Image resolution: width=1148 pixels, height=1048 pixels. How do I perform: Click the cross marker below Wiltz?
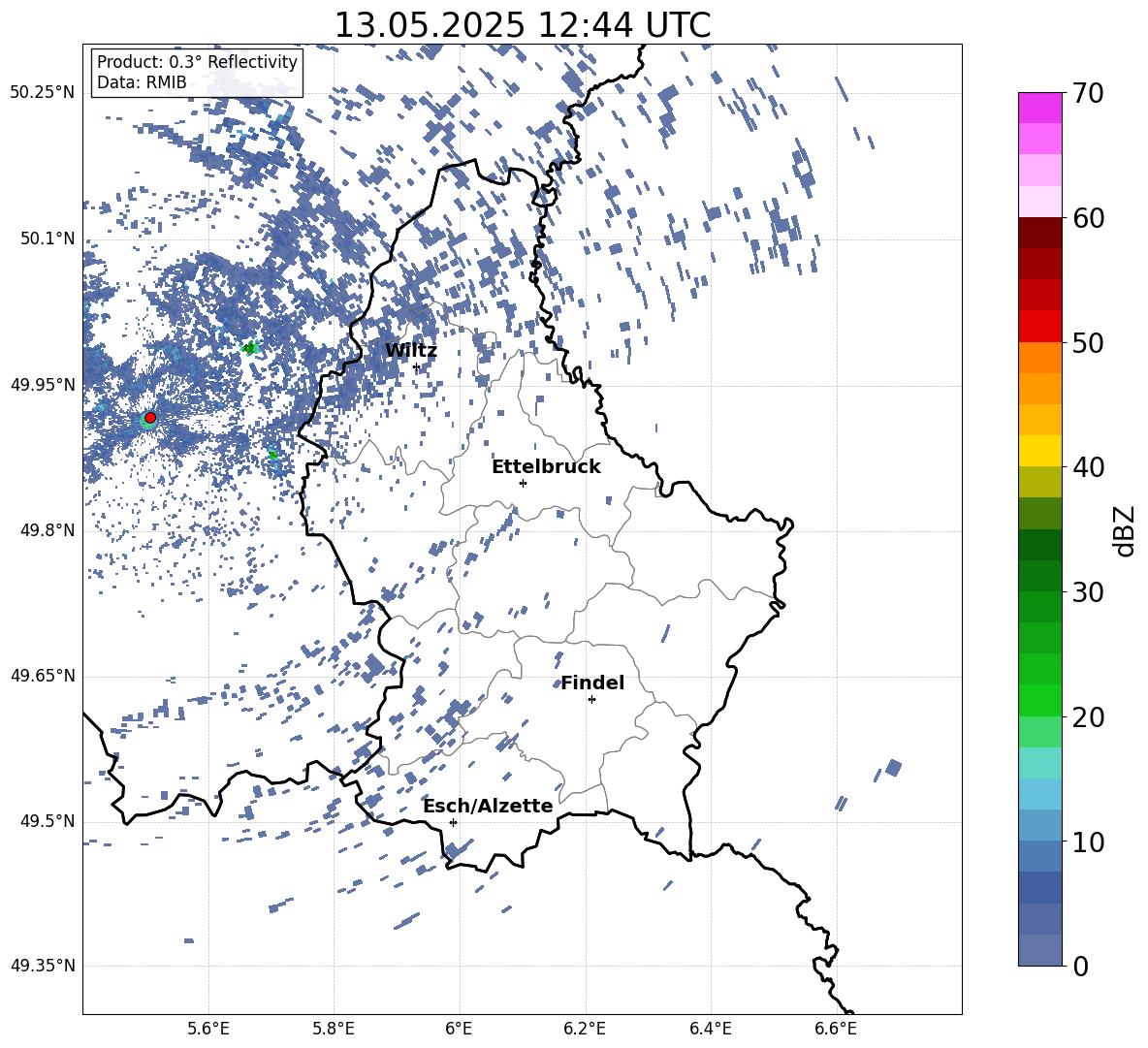tap(417, 367)
